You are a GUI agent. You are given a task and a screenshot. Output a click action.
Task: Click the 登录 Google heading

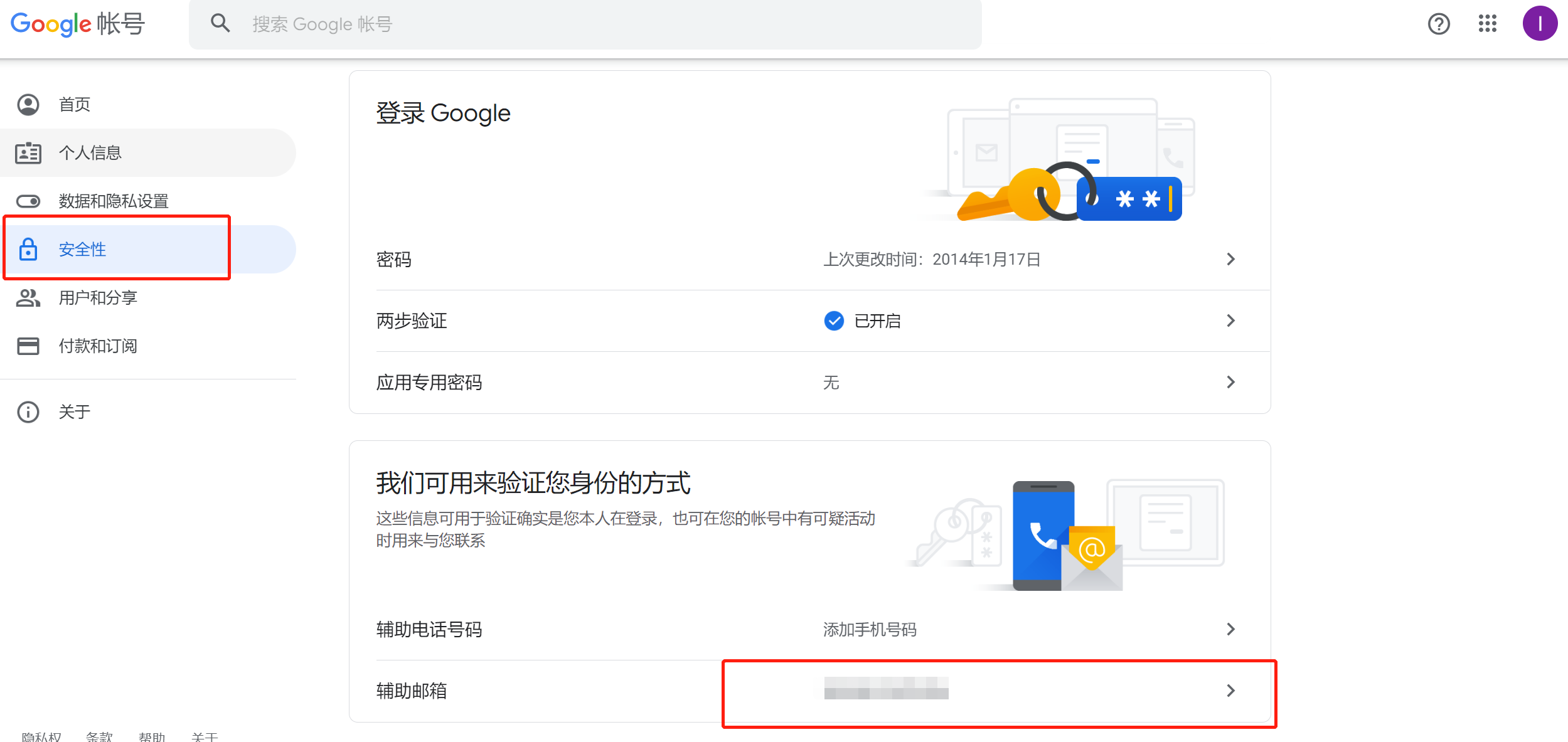click(x=443, y=113)
